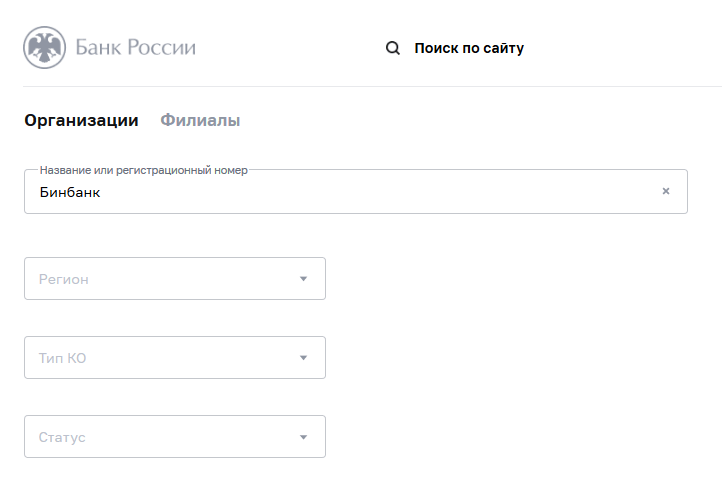Open the Регион dropdown
The image size is (722, 483).
click(x=175, y=279)
